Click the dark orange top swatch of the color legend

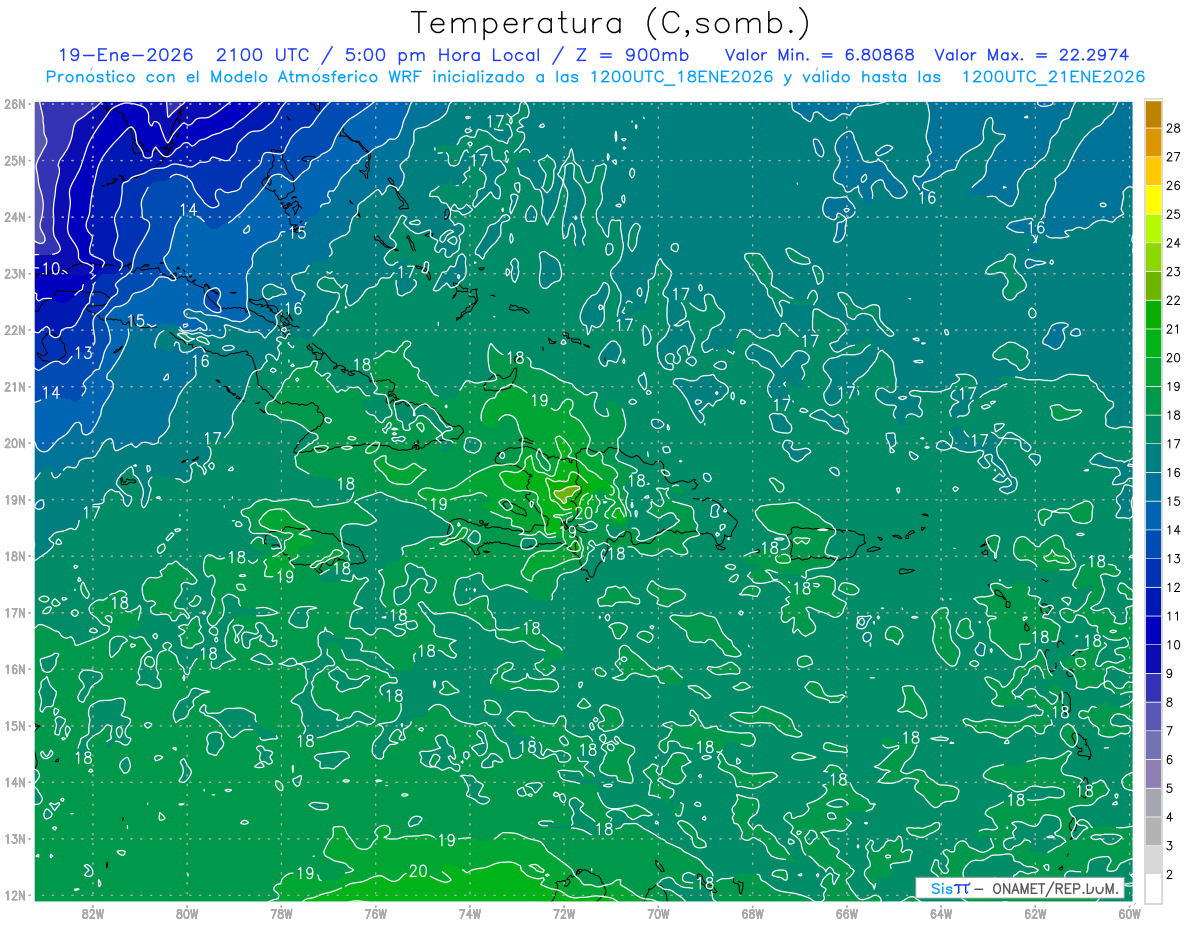point(1153,115)
